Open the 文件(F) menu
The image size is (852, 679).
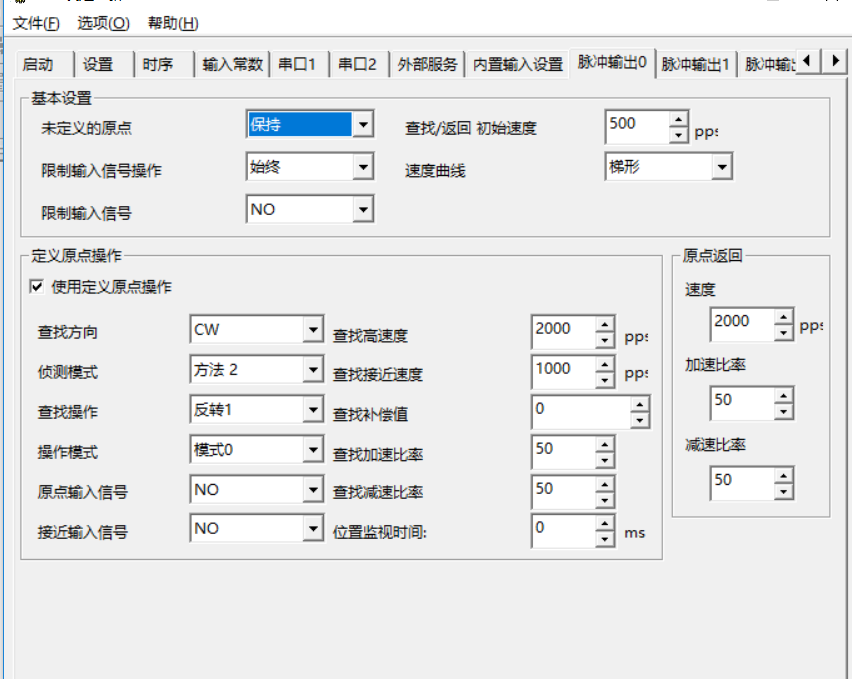tap(36, 23)
